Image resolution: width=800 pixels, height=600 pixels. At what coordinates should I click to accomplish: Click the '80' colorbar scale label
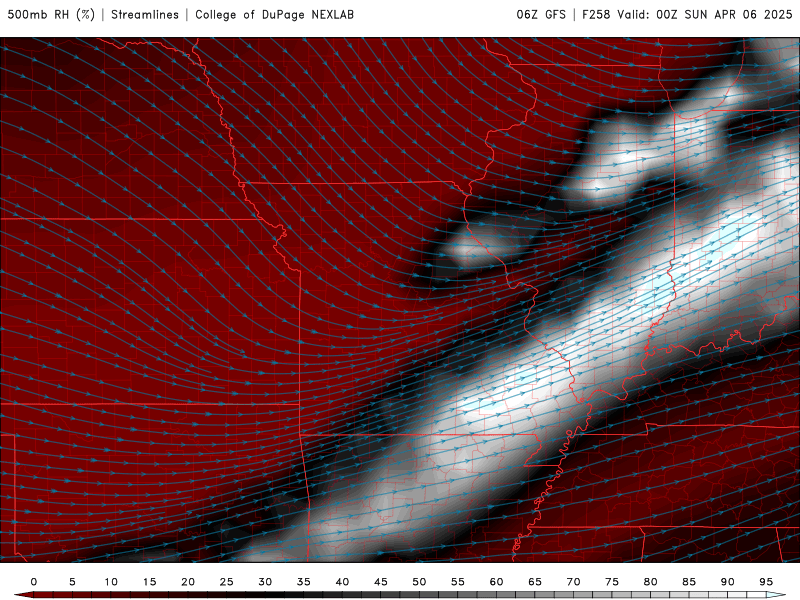651,582
